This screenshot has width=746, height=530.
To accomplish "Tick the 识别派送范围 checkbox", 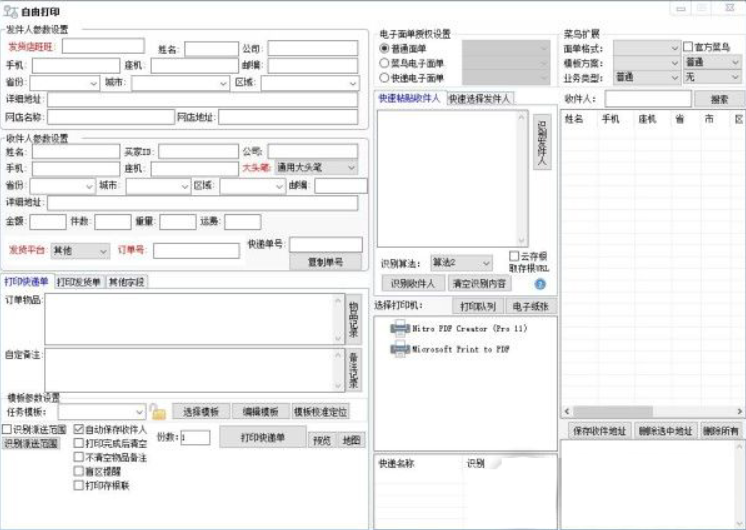I will click(x=7, y=430).
